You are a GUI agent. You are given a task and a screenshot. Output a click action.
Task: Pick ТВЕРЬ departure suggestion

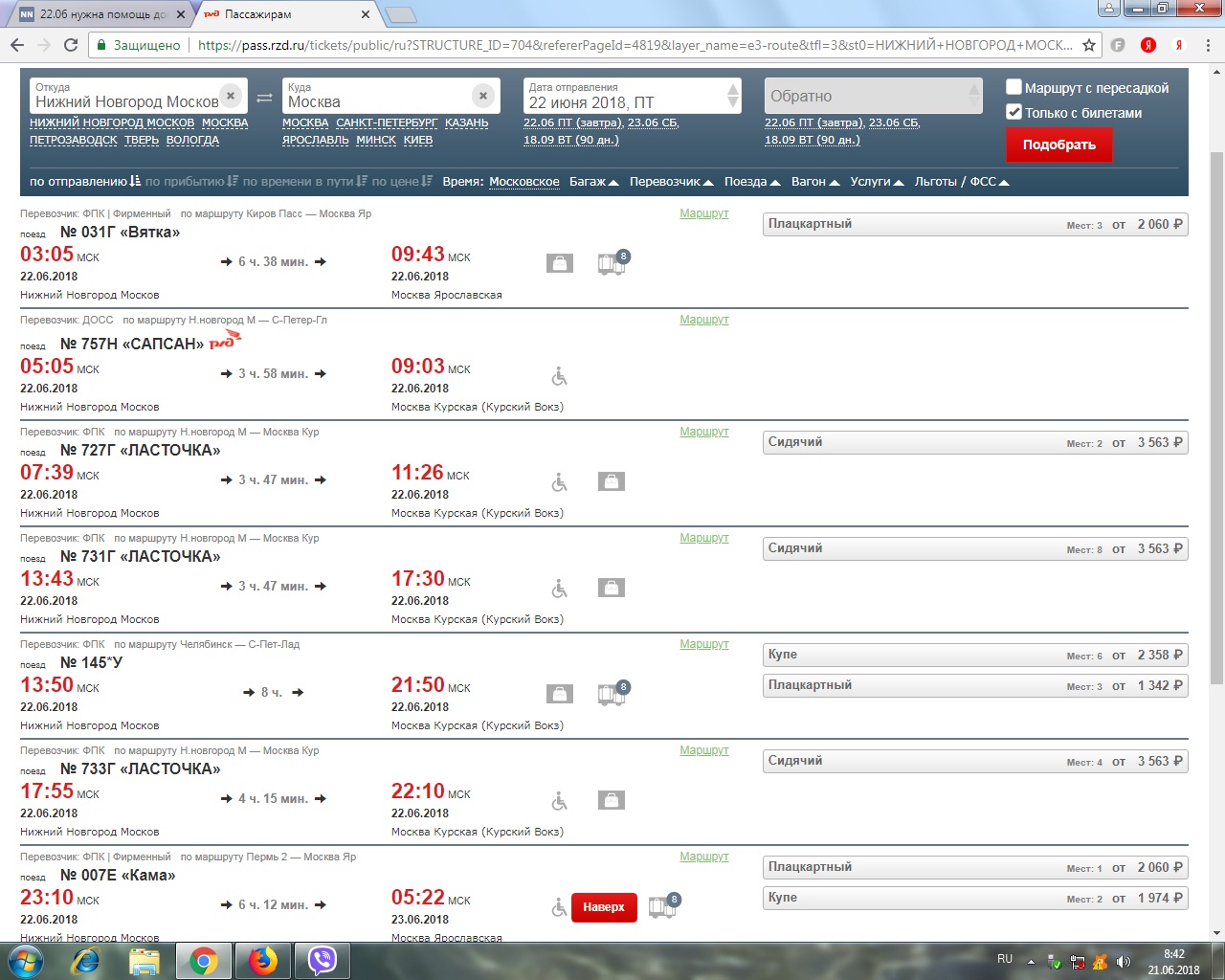click(x=142, y=140)
